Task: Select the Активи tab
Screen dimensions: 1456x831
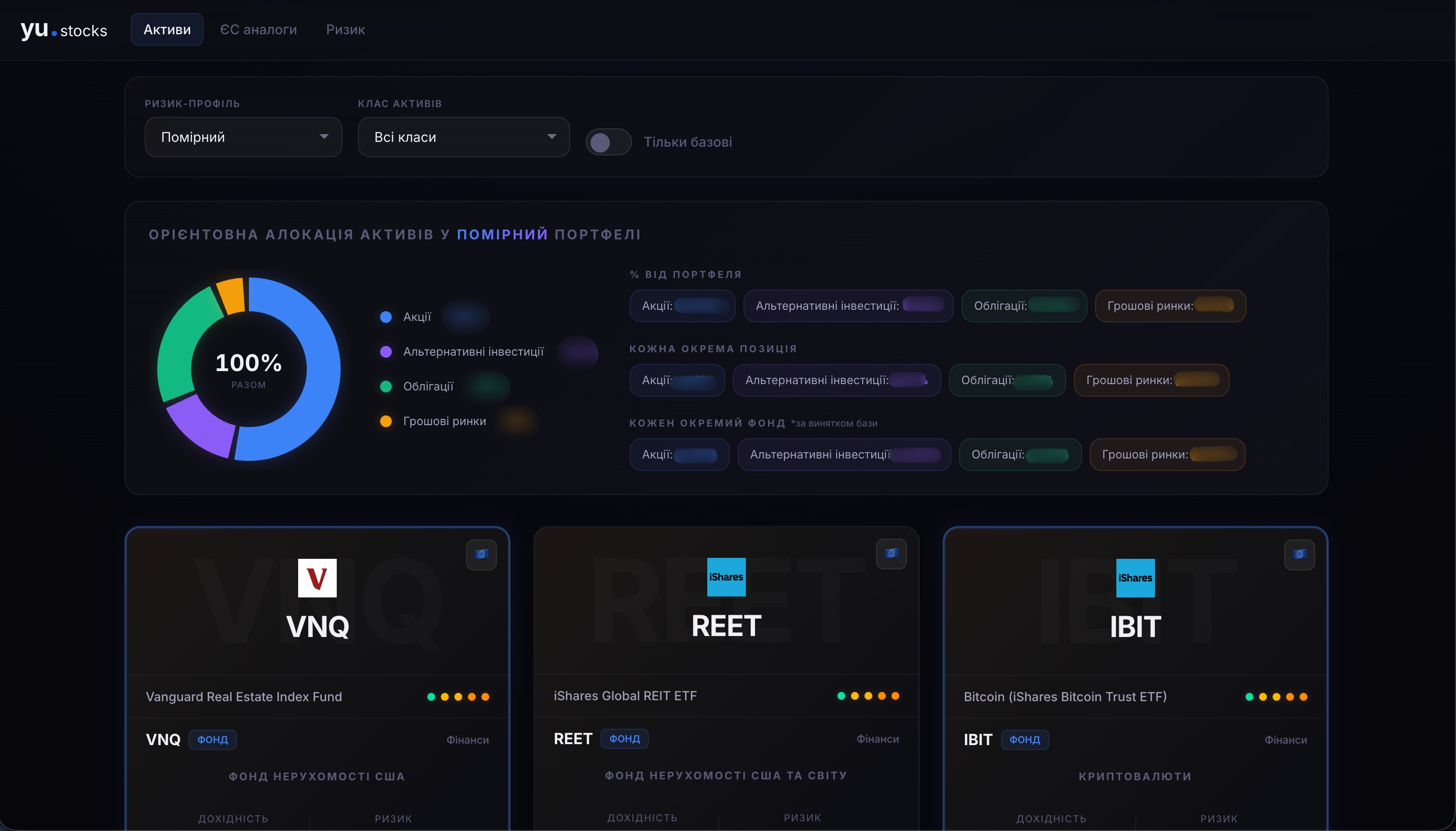Action: coord(166,30)
